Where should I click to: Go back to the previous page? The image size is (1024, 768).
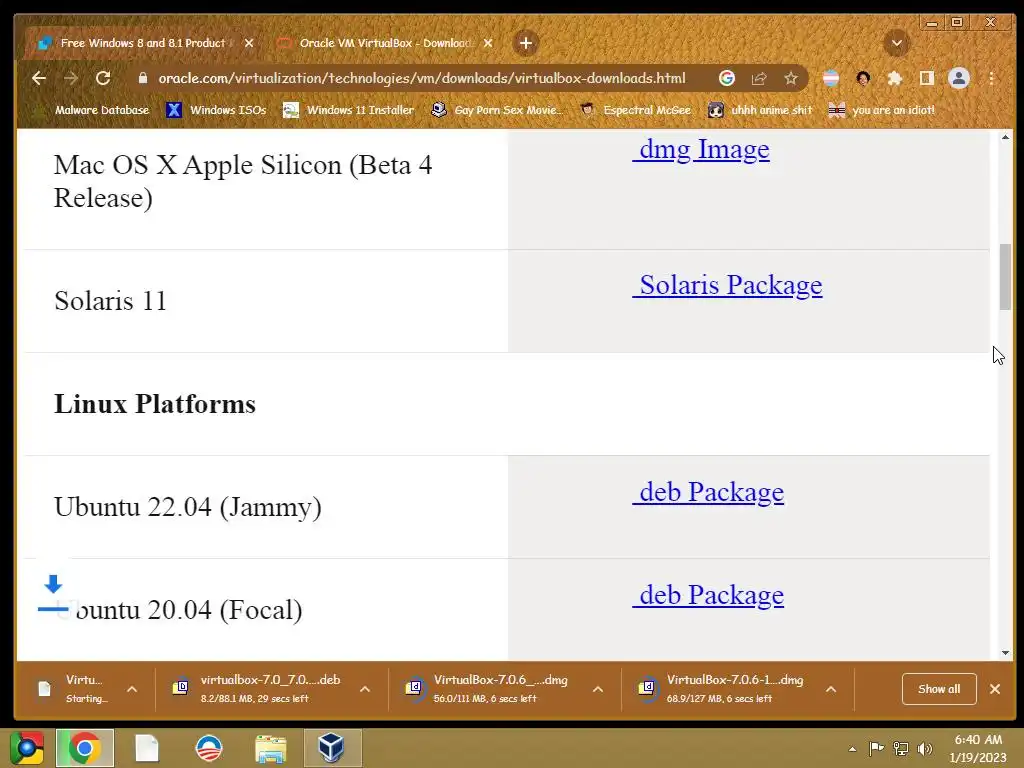pos(39,78)
